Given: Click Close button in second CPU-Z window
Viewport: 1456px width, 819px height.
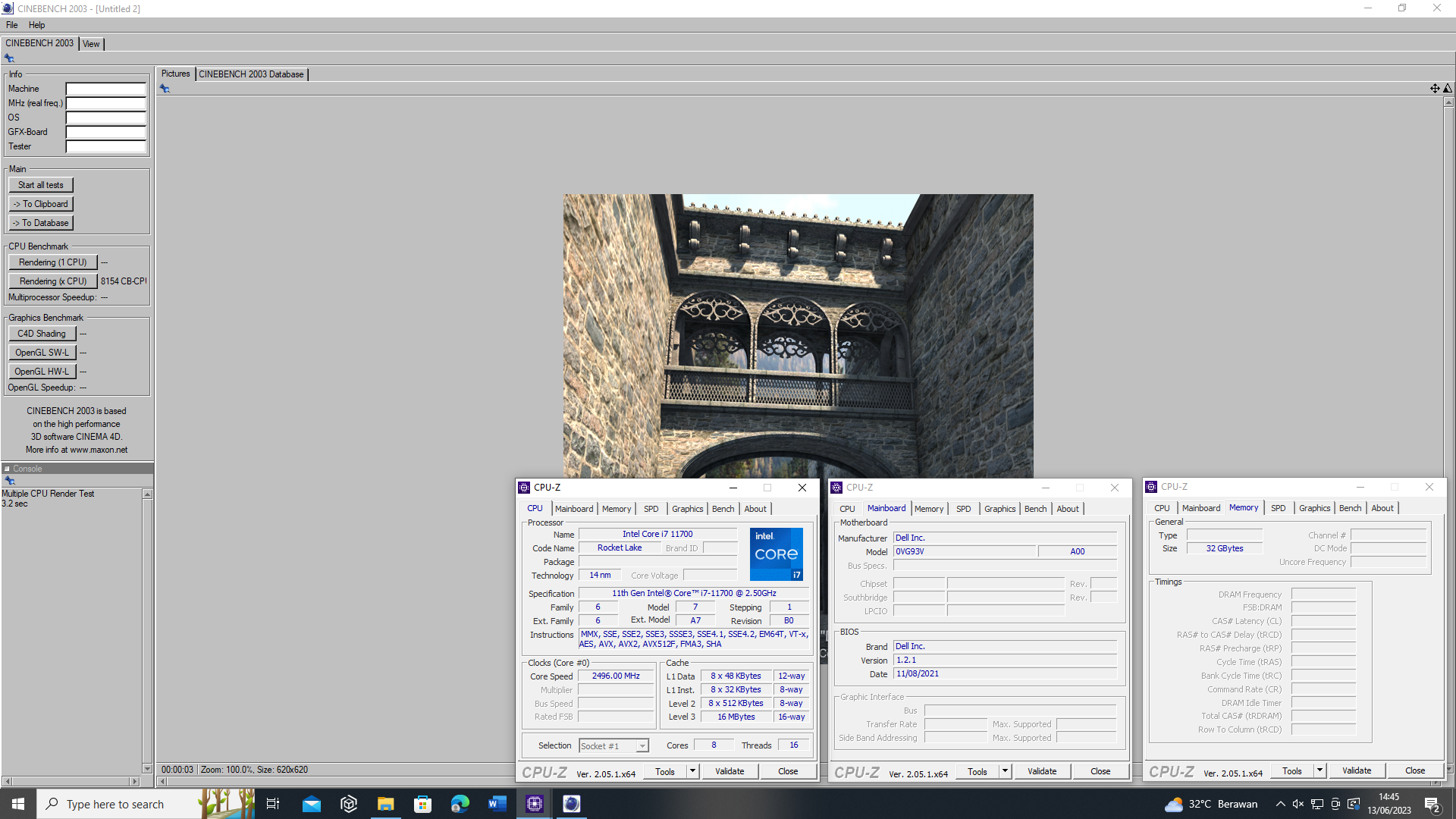Looking at the screenshot, I should point(1100,771).
